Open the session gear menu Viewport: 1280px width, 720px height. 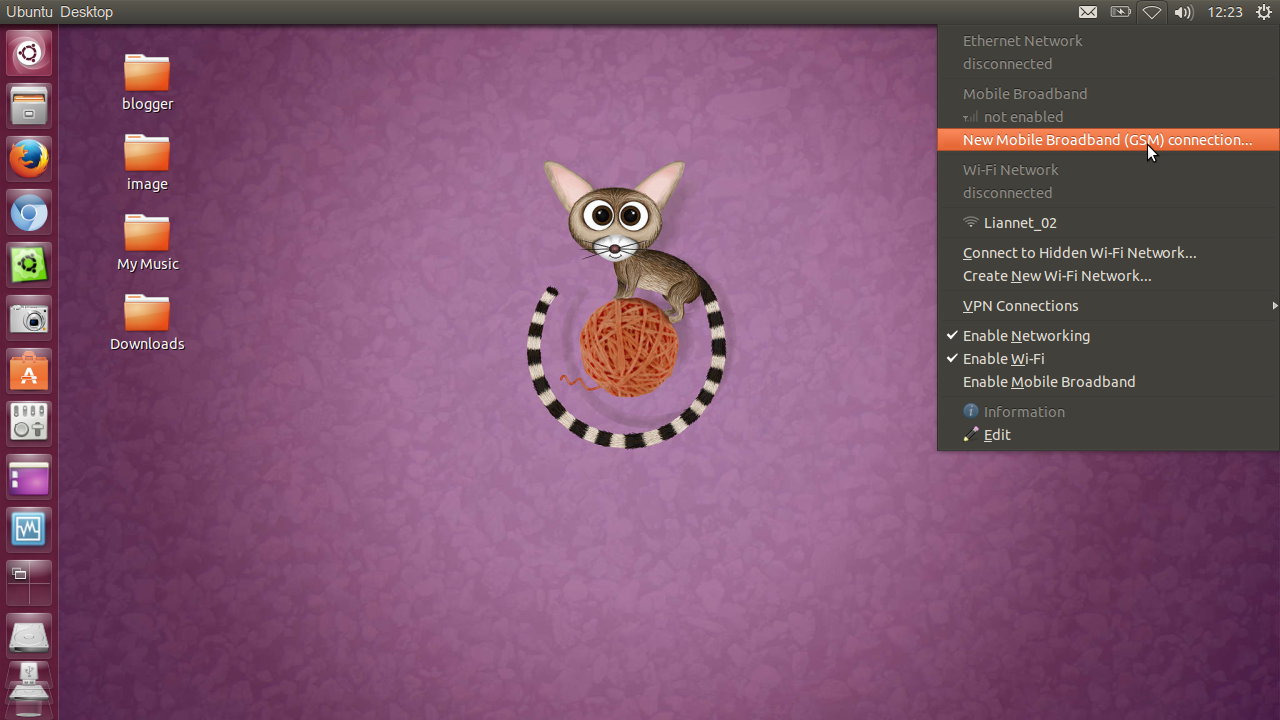pyautogui.click(x=1263, y=12)
